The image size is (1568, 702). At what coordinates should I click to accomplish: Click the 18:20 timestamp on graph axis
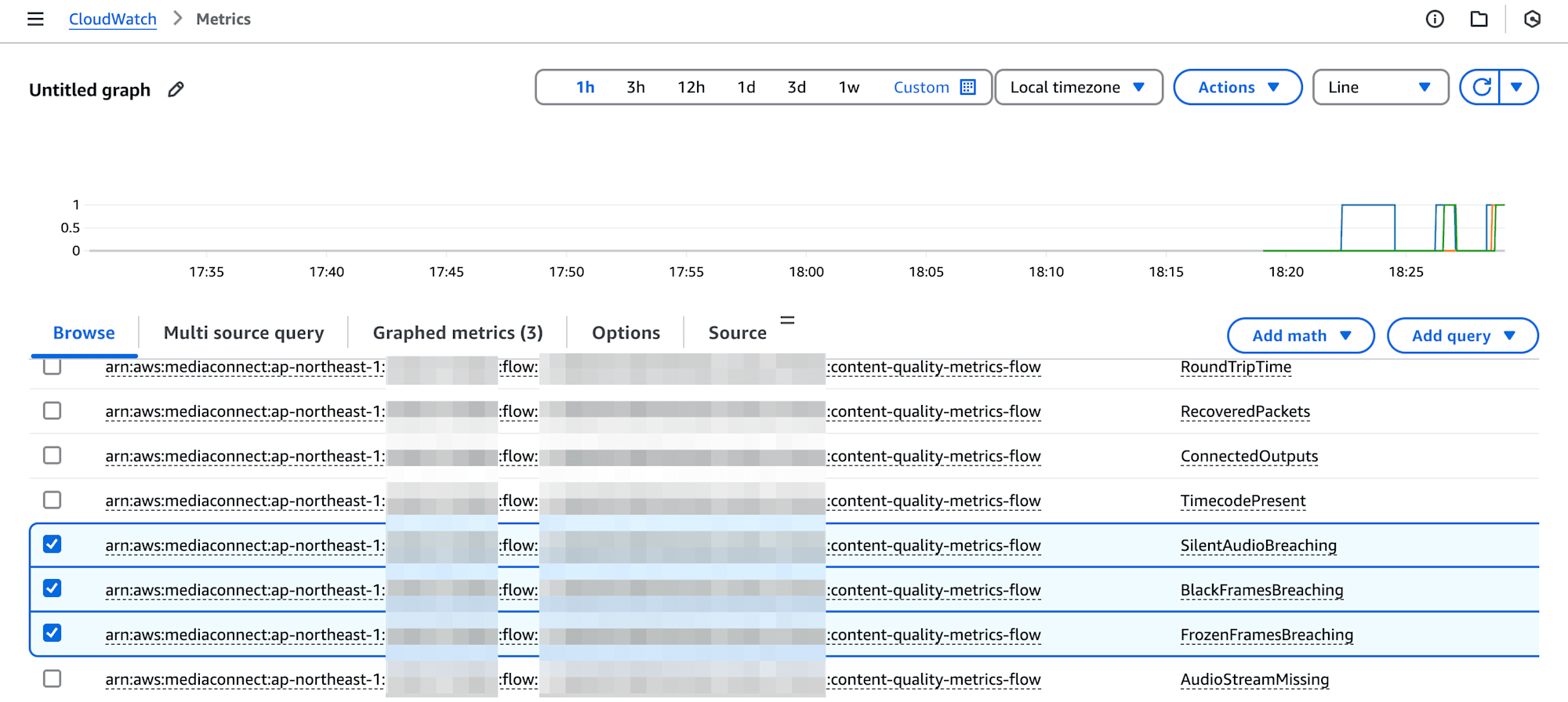[x=1286, y=272]
